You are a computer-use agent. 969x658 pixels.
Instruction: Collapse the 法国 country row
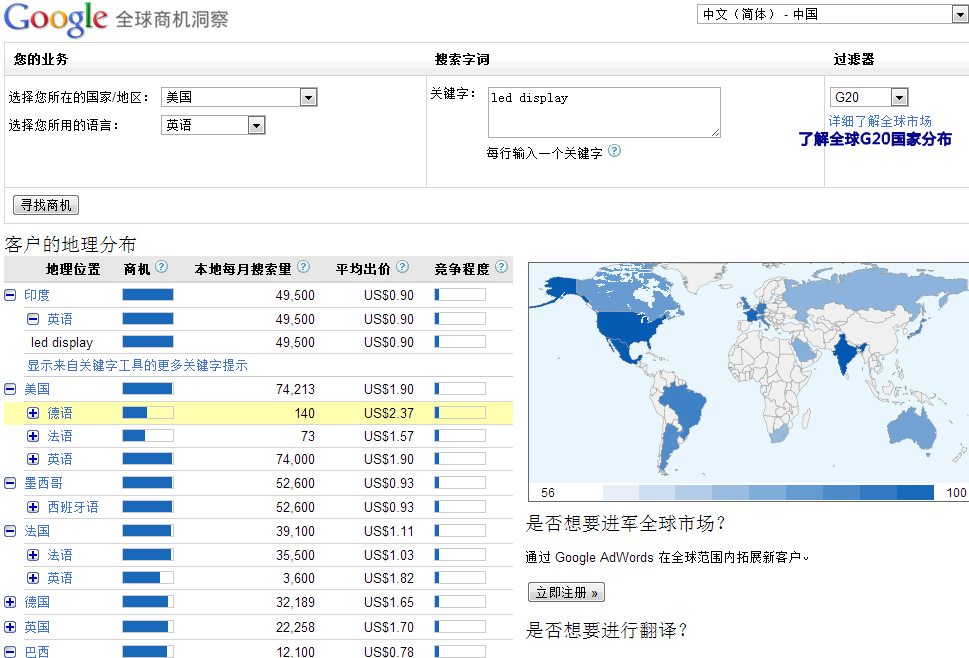10,531
